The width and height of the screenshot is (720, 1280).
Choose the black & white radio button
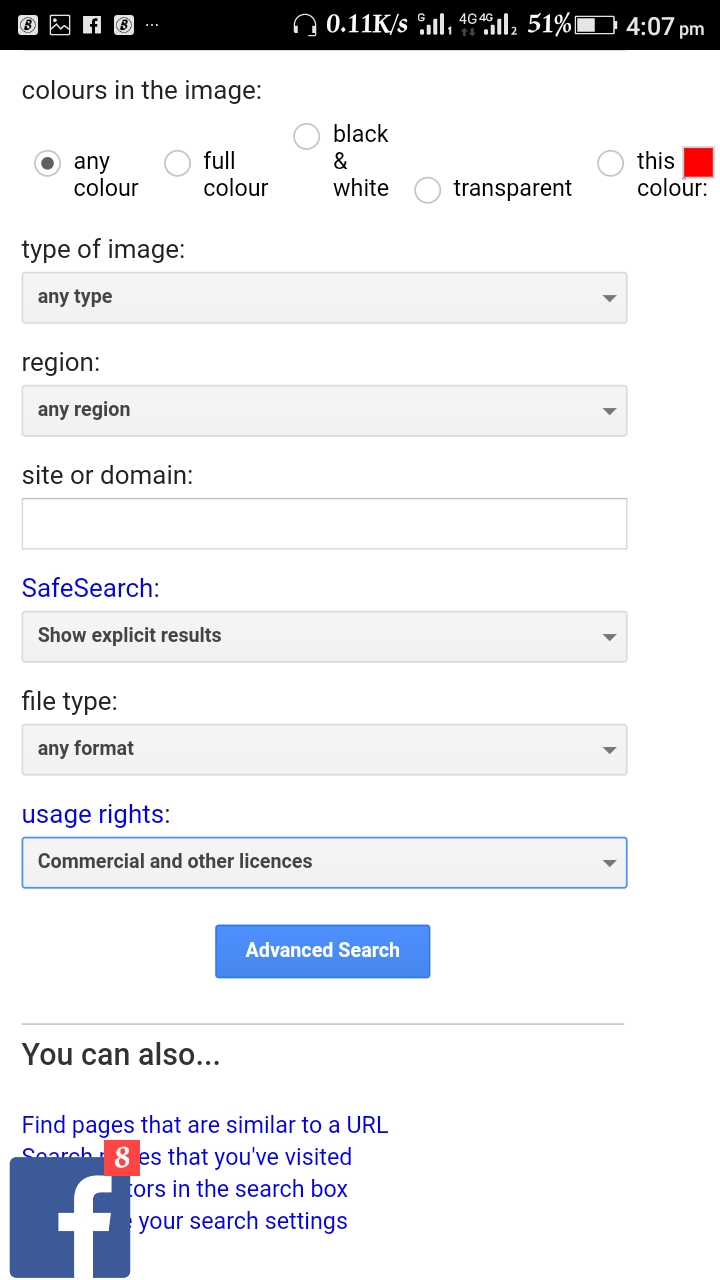307,136
